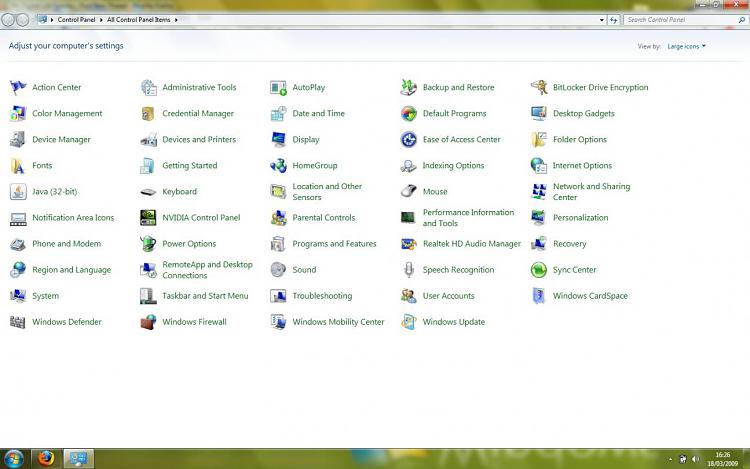Focus the Search Control Panel field
750x469 pixels.
click(x=685, y=20)
